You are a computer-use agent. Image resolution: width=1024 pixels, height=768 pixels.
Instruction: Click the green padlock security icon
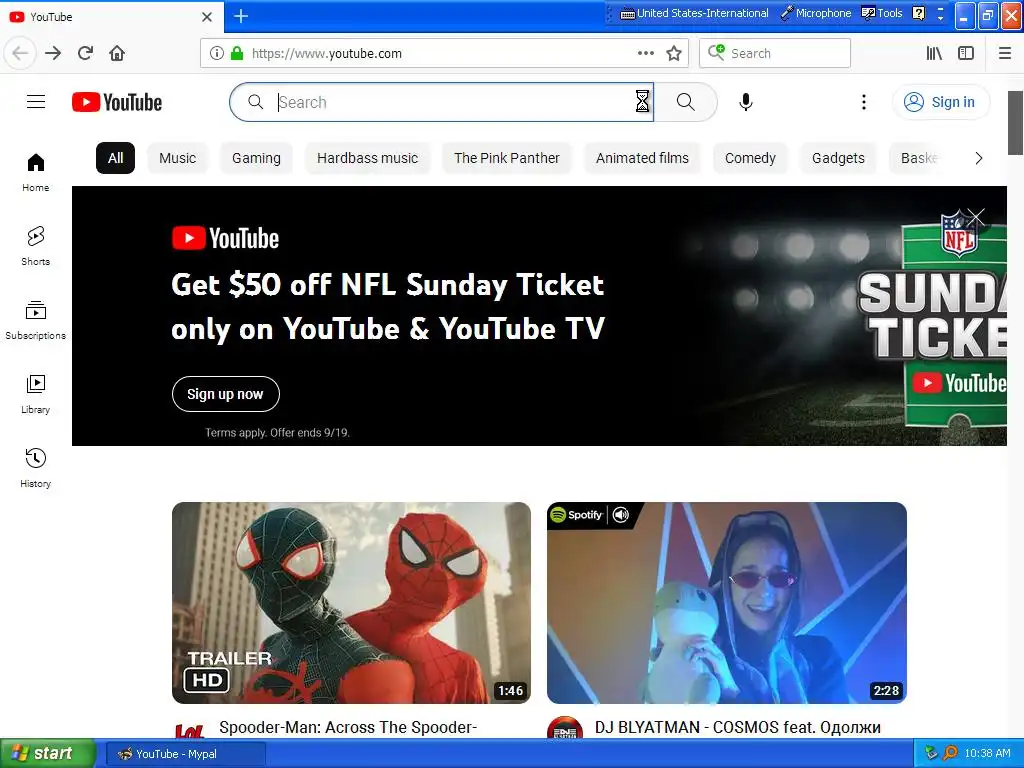pos(236,53)
